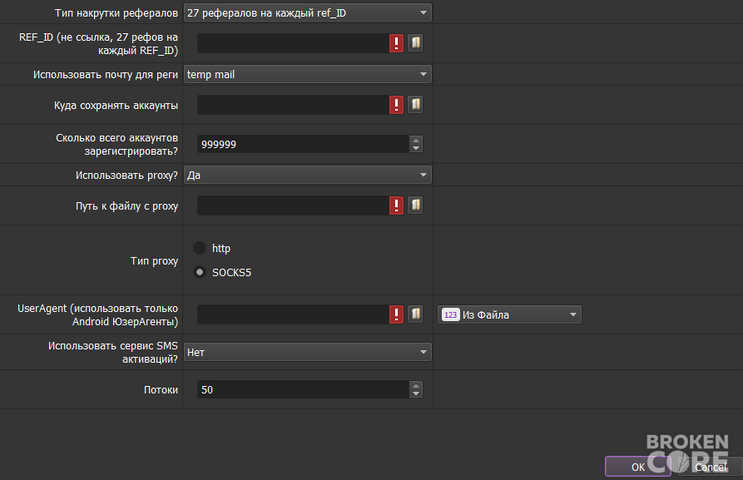The height and width of the screenshot is (480, 743).
Task: Select http proxy type
Action: click(199, 248)
